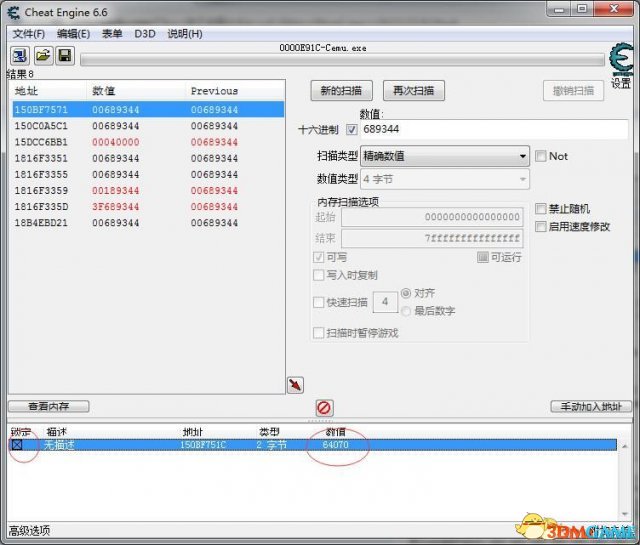640x545 pixels.
Task: Open the 编辑(E) menu
Action: tap(73, 33)
